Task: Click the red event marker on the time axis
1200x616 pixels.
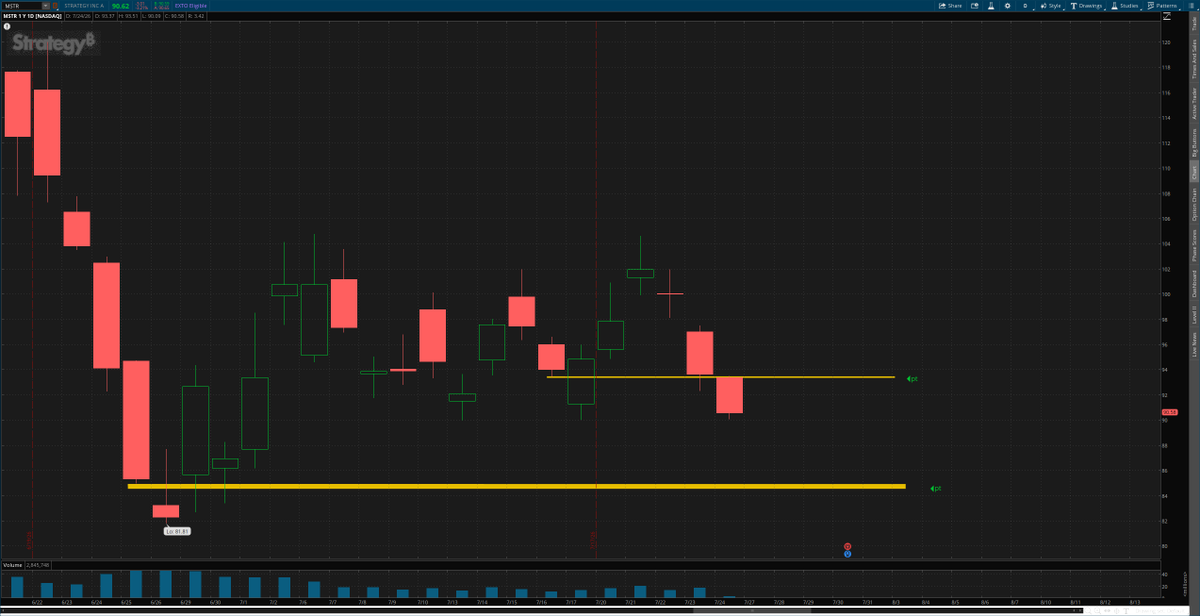Action: coord(847,547)
